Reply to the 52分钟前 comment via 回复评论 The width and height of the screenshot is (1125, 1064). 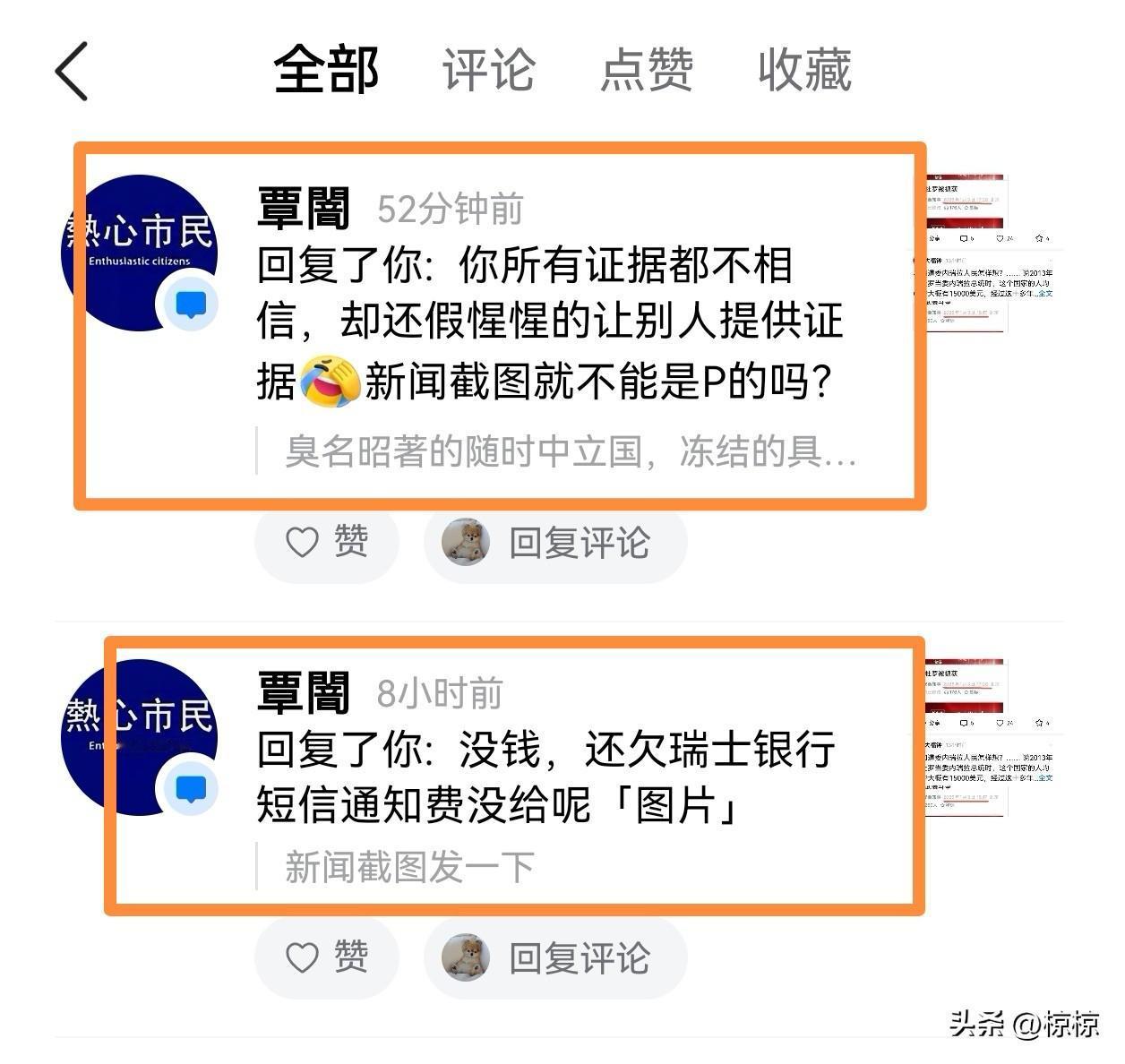pyautogui.click(x=556, y=542)
